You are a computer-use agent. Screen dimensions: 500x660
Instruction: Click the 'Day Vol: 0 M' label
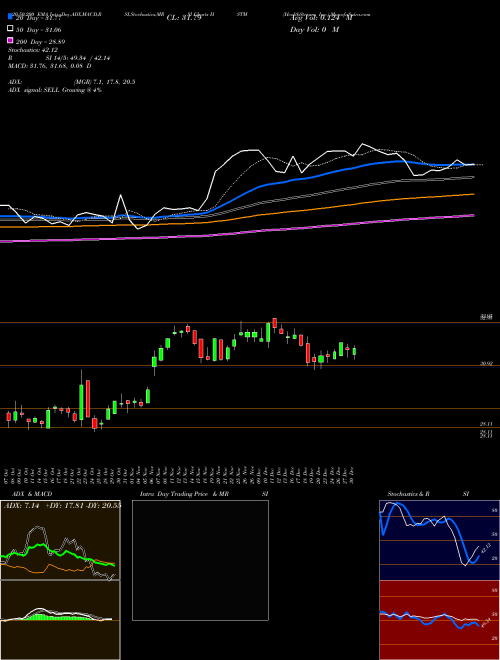click(x=314, y=30)
